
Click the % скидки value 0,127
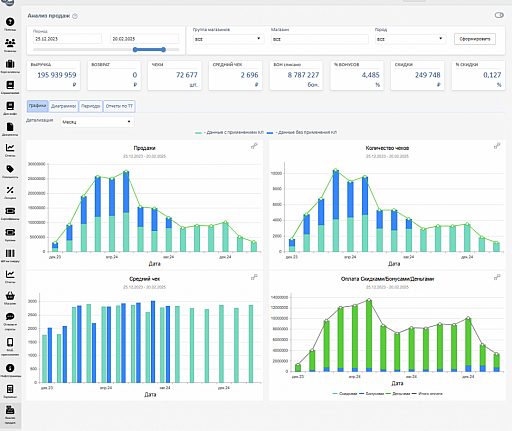click(492, 75)
